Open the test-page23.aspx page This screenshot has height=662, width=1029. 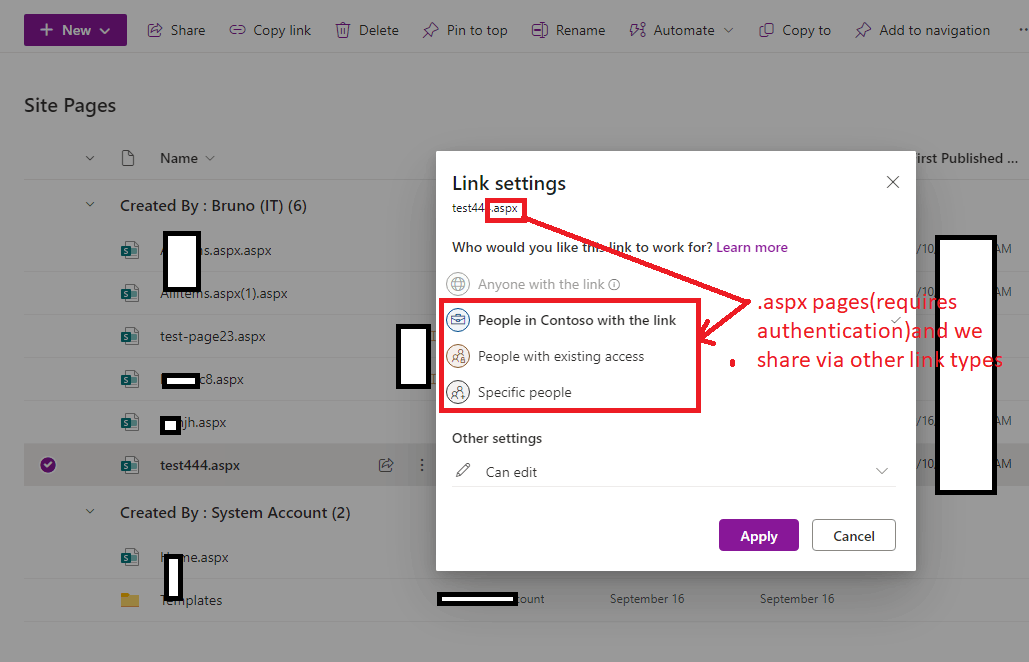(x=213, y=337)
